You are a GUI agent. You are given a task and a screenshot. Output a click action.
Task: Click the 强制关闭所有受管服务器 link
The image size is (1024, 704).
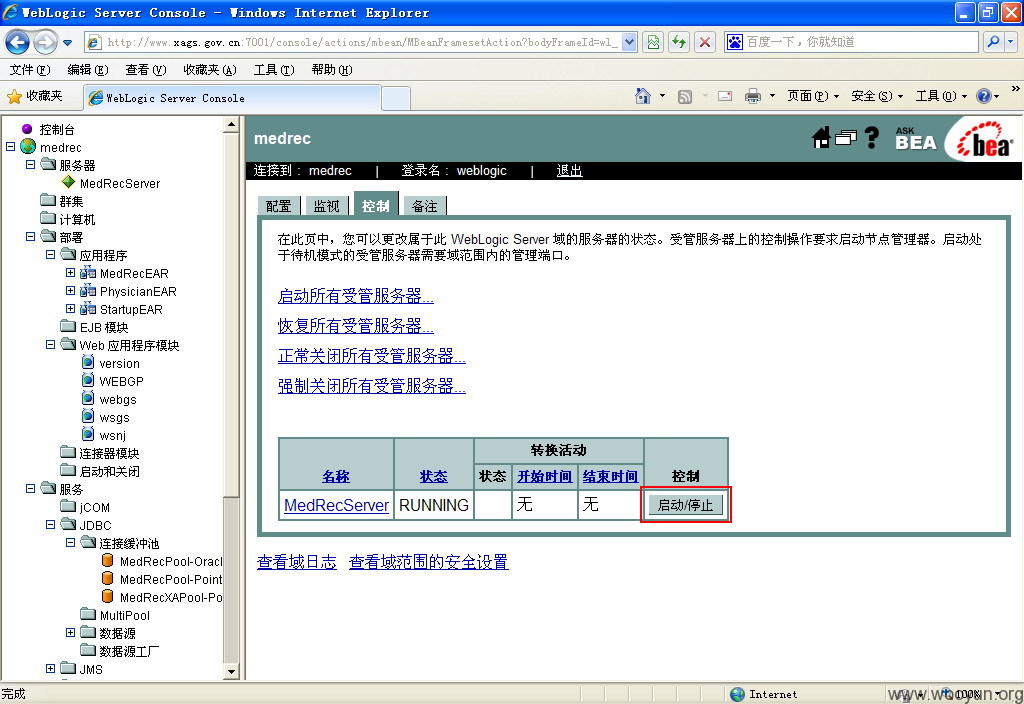372,386
